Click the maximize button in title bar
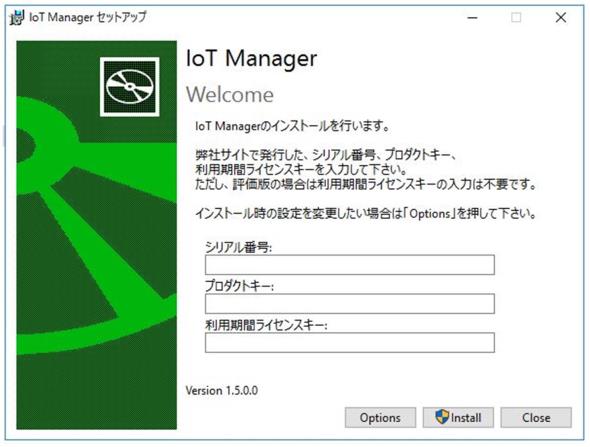Image resolution: width=590 pixels, height=447 pixels. (x=516, y=17)
